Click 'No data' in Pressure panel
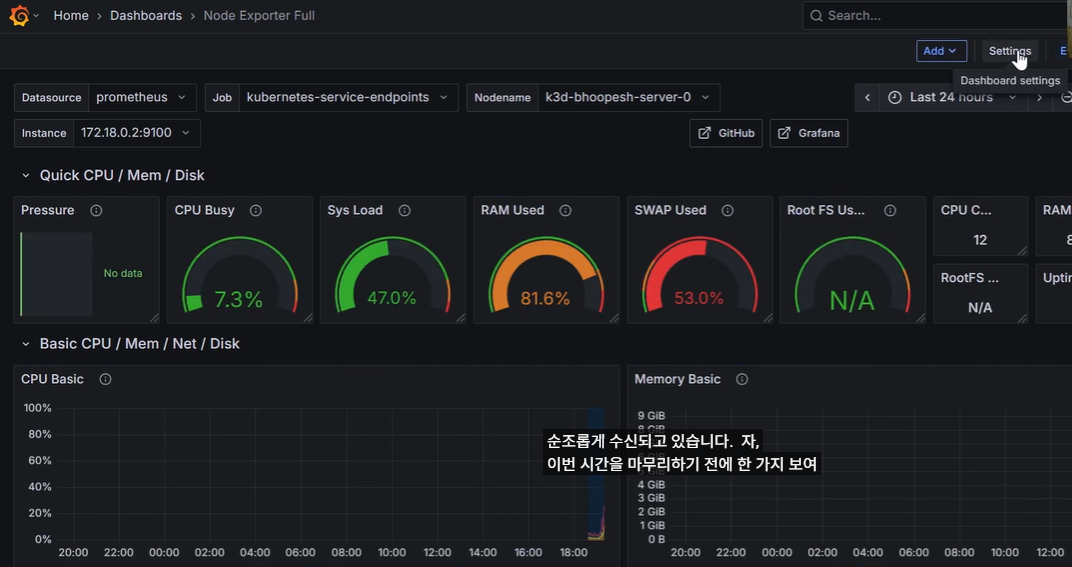 click(x=123, y=274)
